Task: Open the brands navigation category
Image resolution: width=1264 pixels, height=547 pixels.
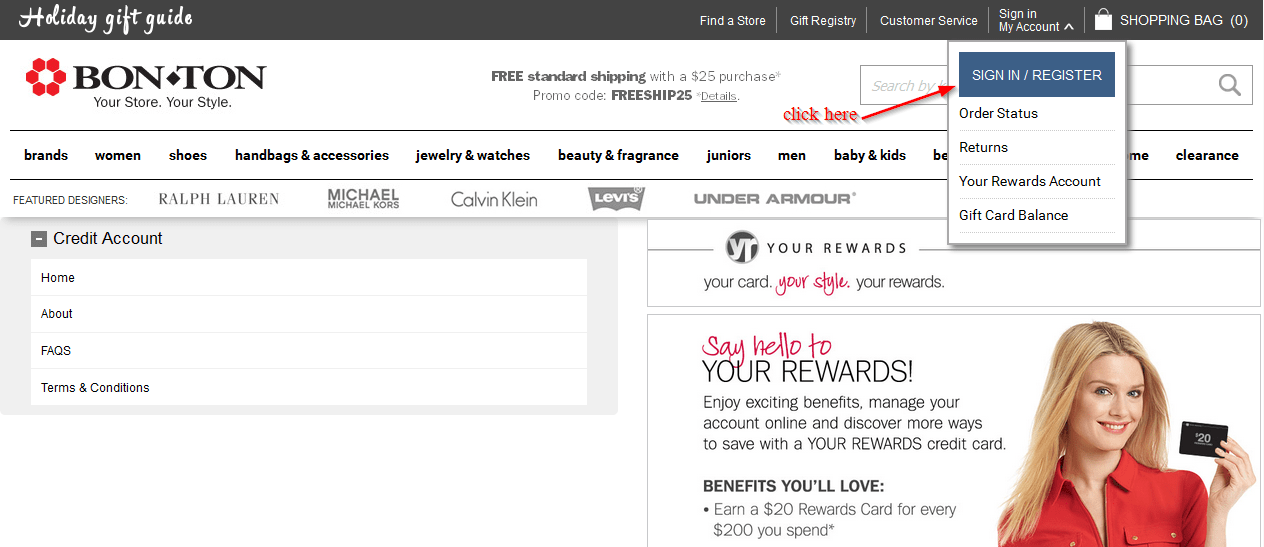Action: click(46, 155)
